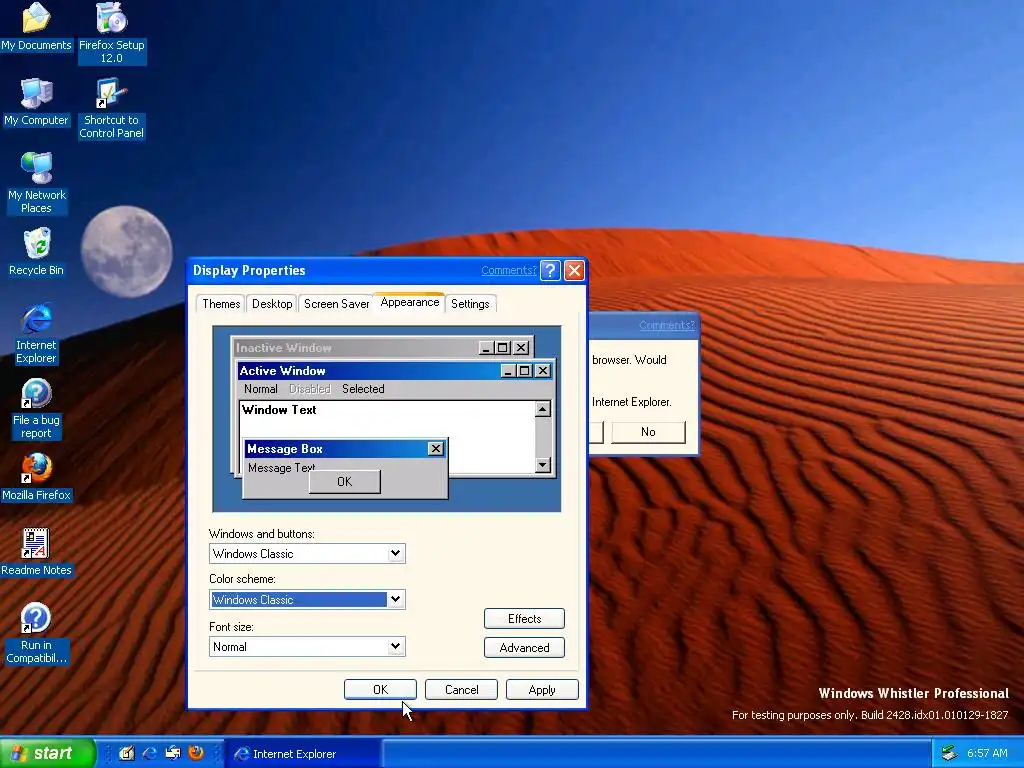Image resolution: width=1024 pixels, height=768 pixels.
Task: Open the Font size dropdown
Action: (395, 647)
